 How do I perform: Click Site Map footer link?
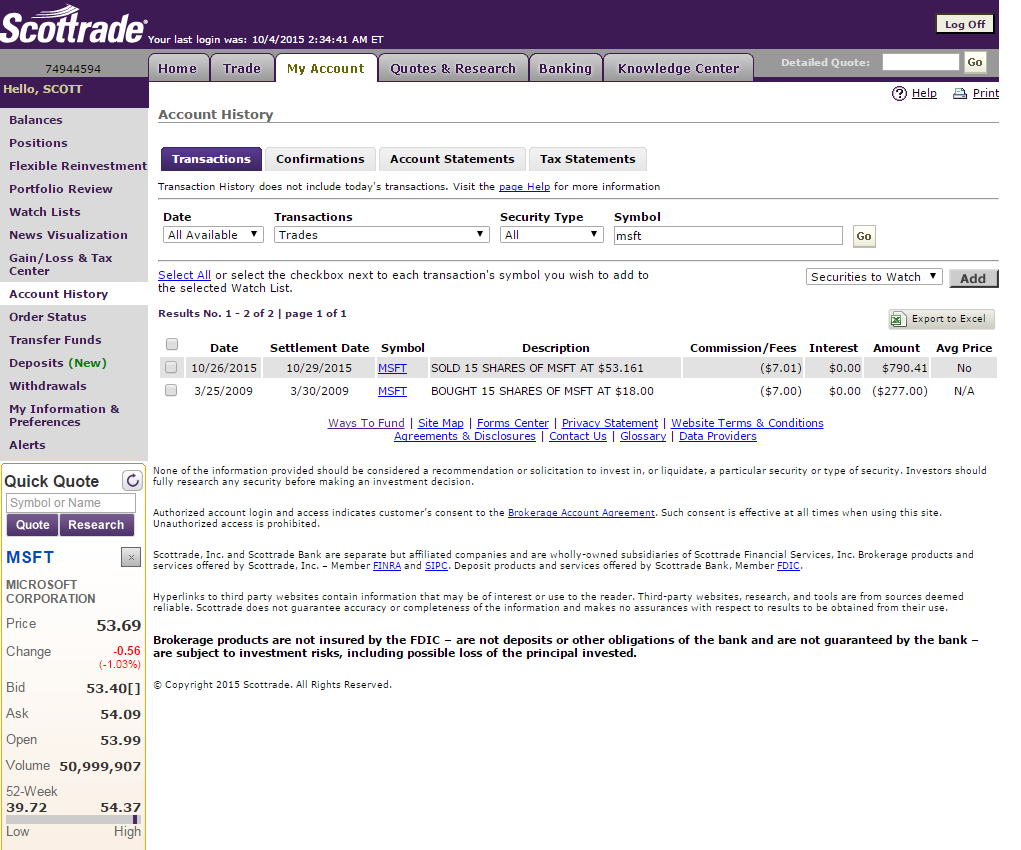pos(441,423)
